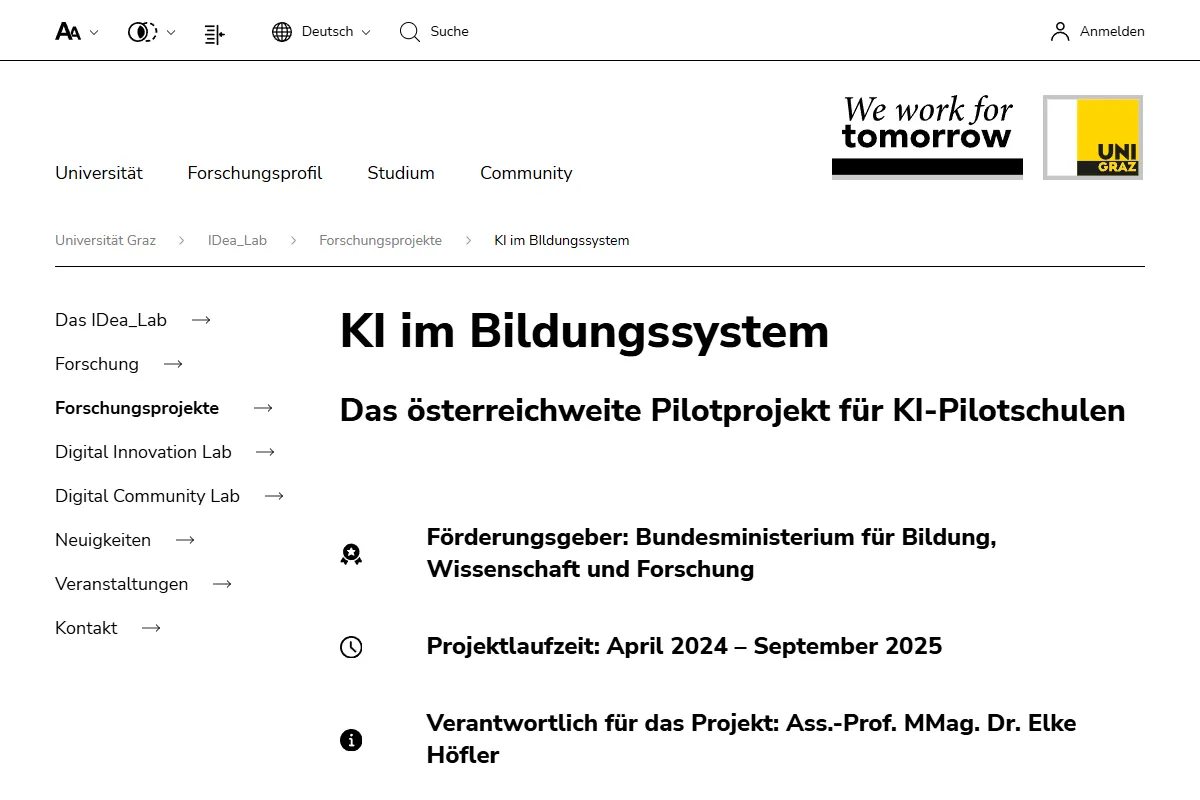Click the user account icon
1200x800 pixels.
1060,32
